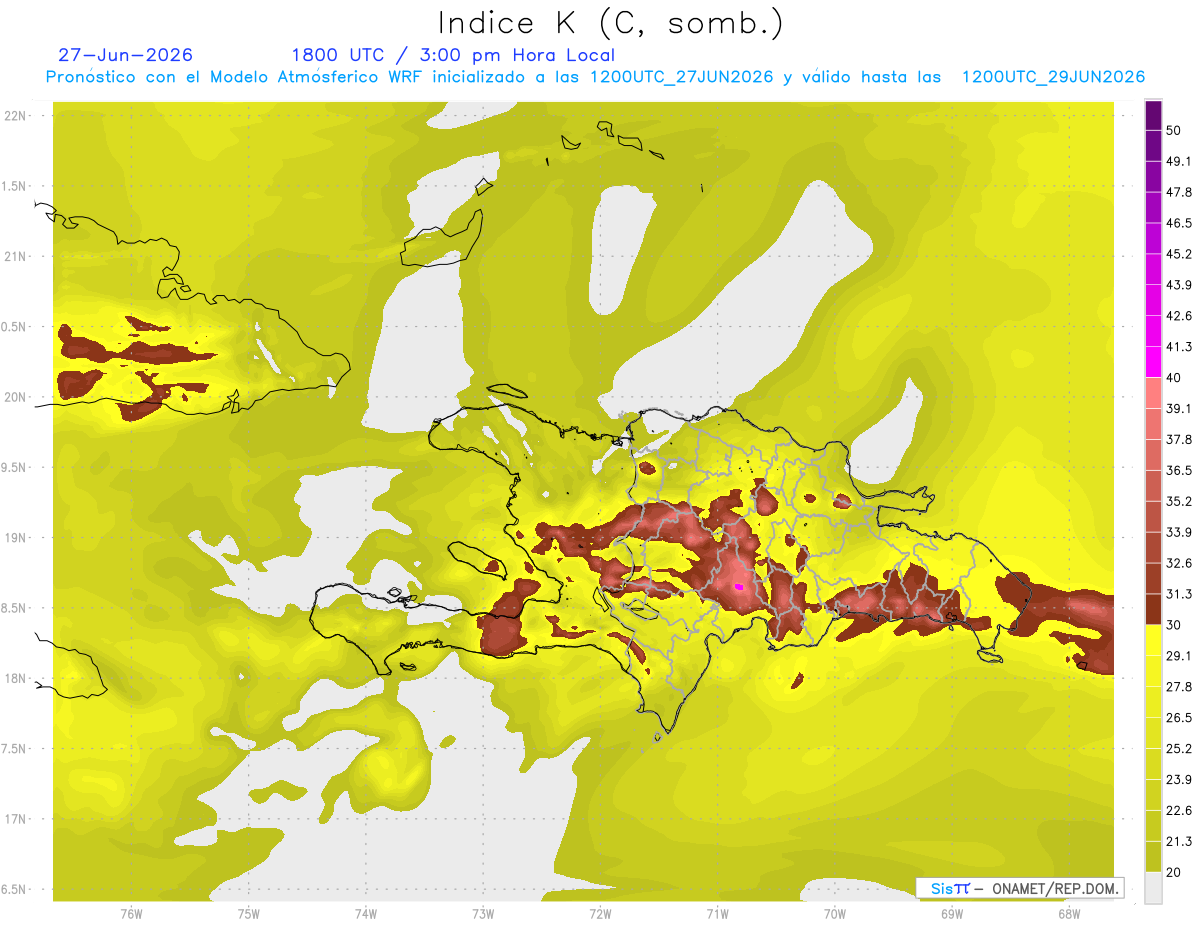Pick the brown legend band between 30 and 31.3

[1153, 609]
